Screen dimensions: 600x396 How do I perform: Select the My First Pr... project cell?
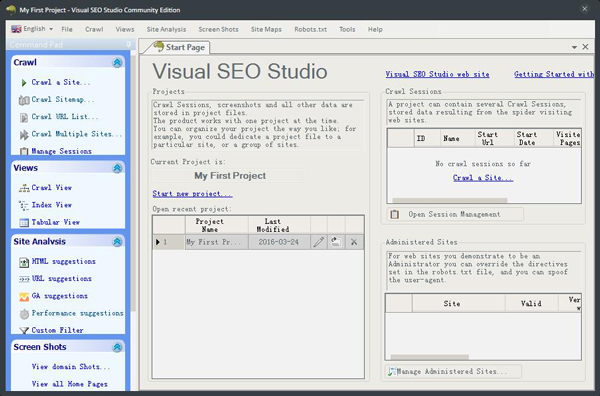tap(217, 242)
